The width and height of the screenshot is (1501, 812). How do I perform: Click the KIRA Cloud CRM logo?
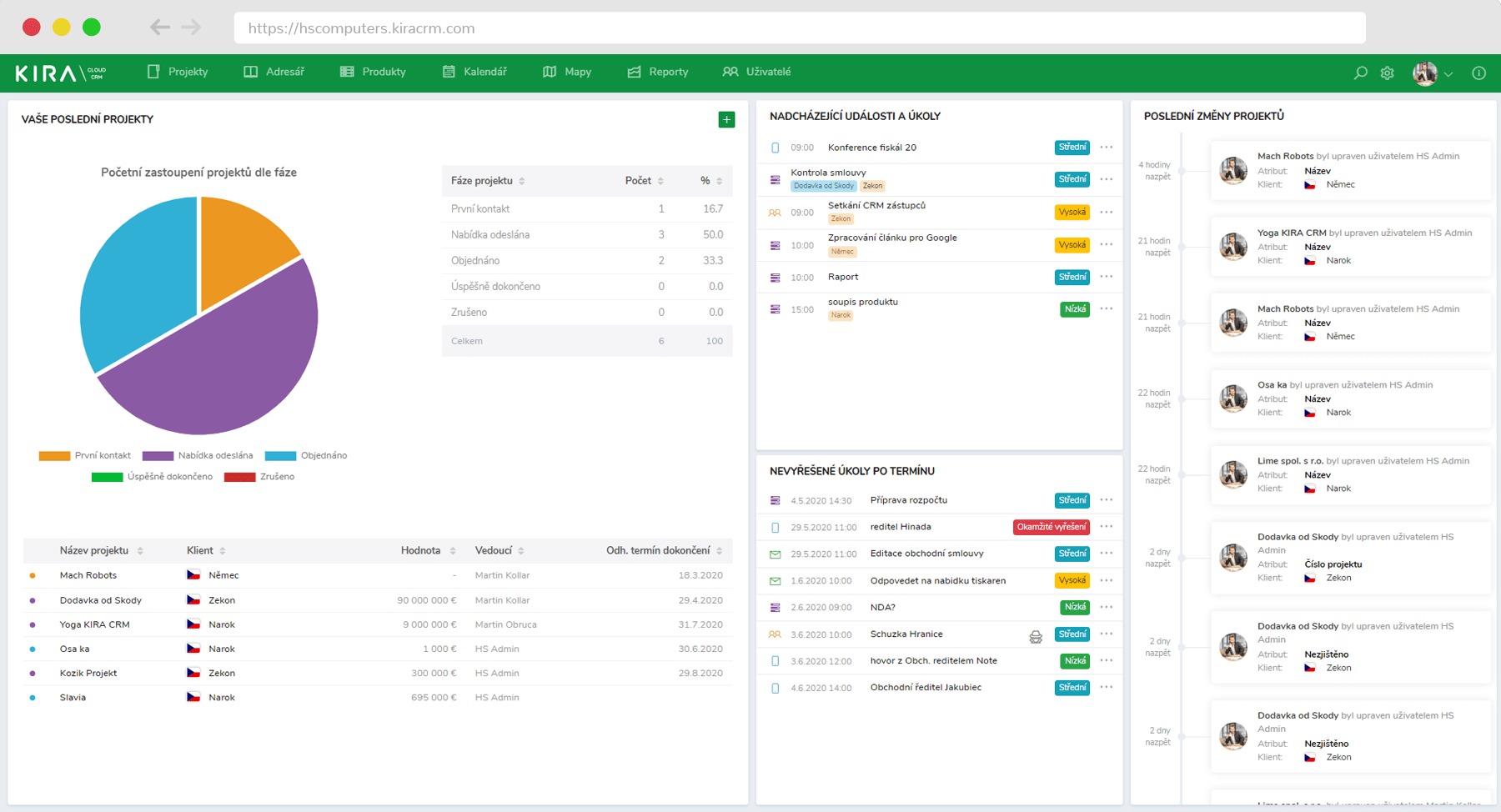(x=60, y=73)
